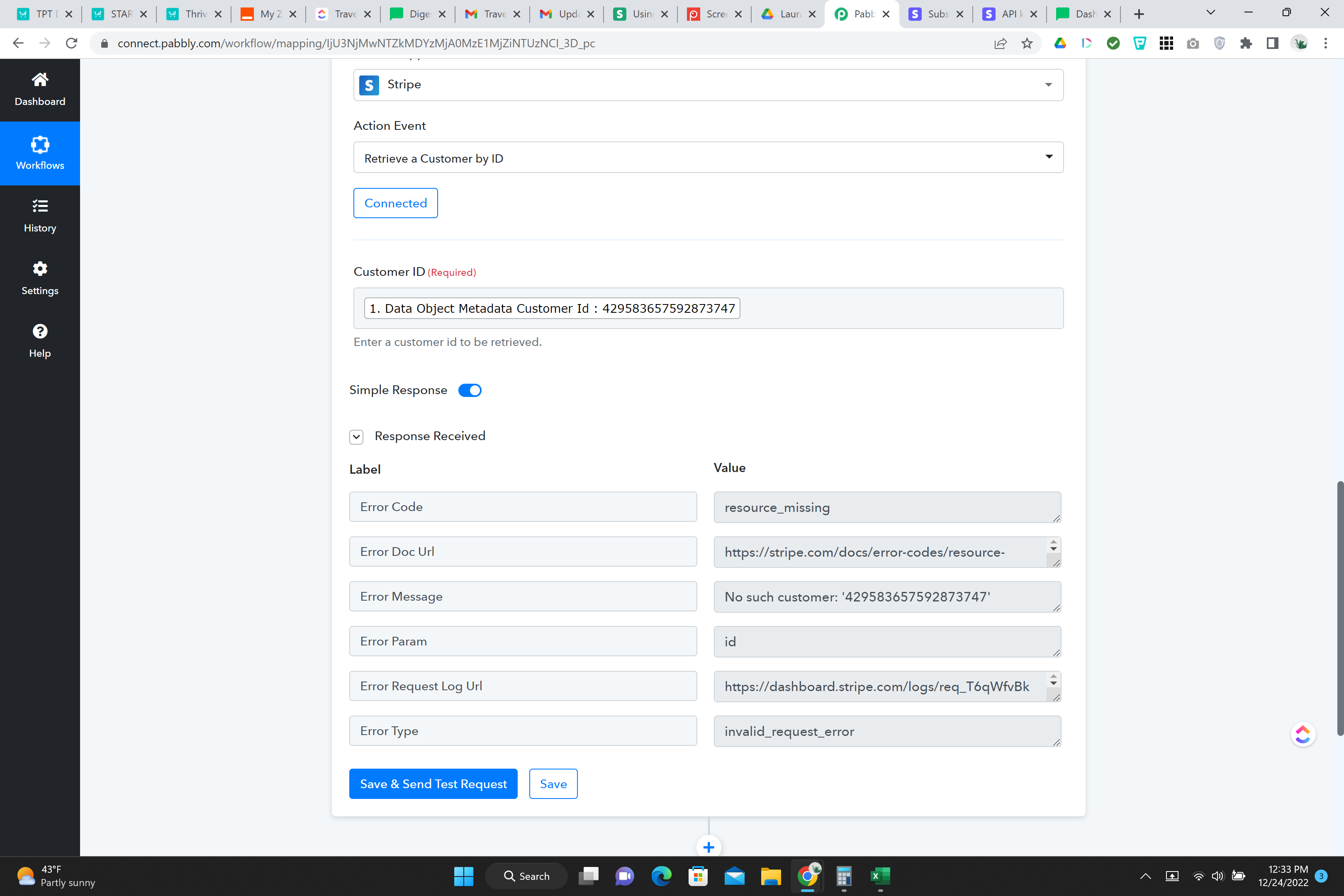
Task: Turn off the Simple Response toggle
Action: (470, 390)
